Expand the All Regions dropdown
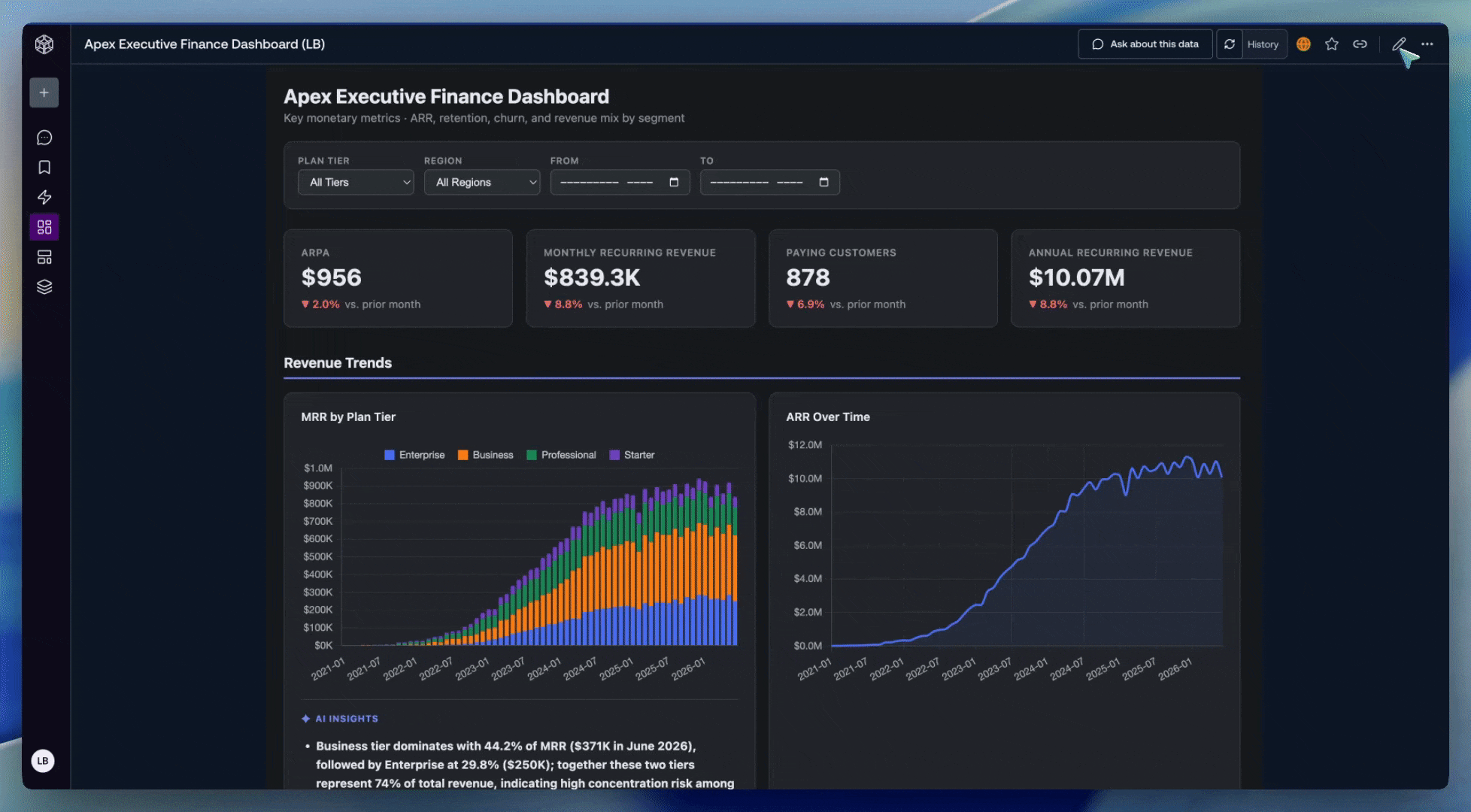1471x812 pixels. coord(482,182)
